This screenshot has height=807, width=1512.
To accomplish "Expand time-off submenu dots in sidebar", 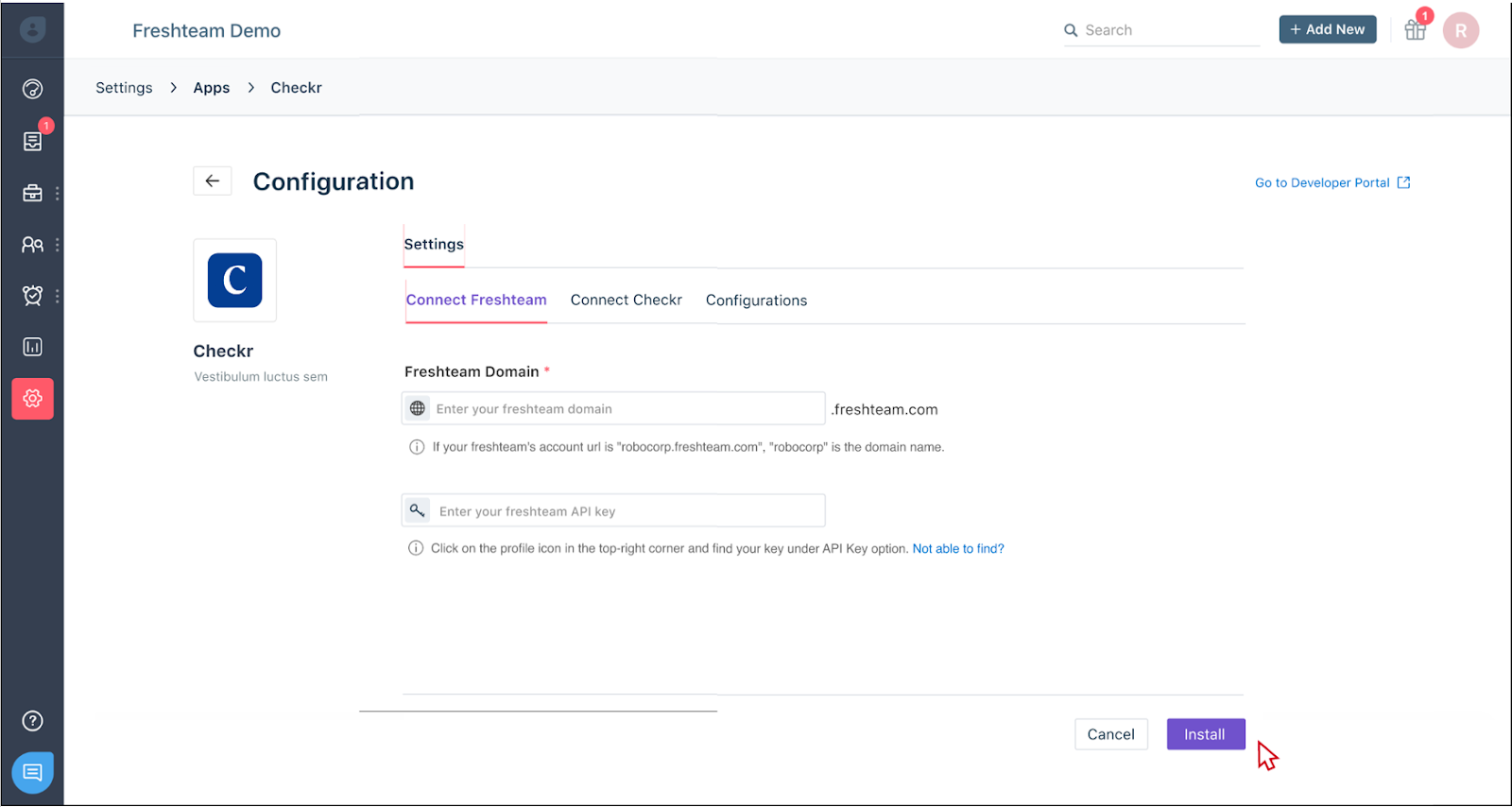I will pos(58,296).
